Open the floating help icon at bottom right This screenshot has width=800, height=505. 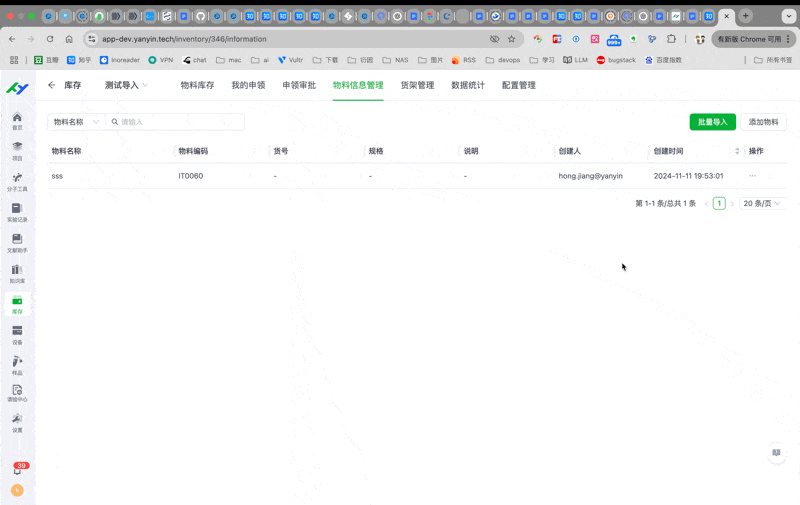pyautogui.click(x=777, y=453)
